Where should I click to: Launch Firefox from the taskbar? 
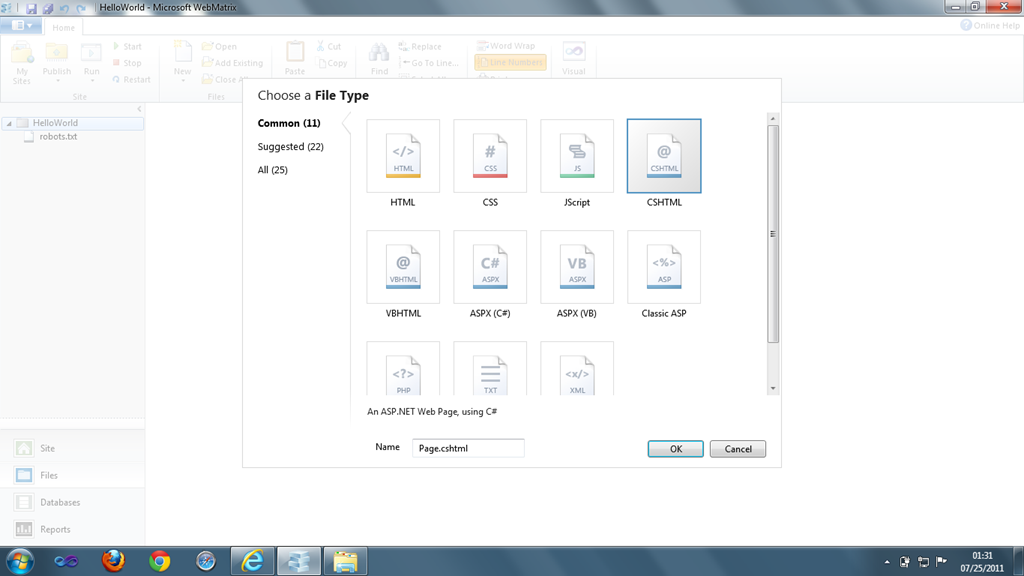click(113, 561)
